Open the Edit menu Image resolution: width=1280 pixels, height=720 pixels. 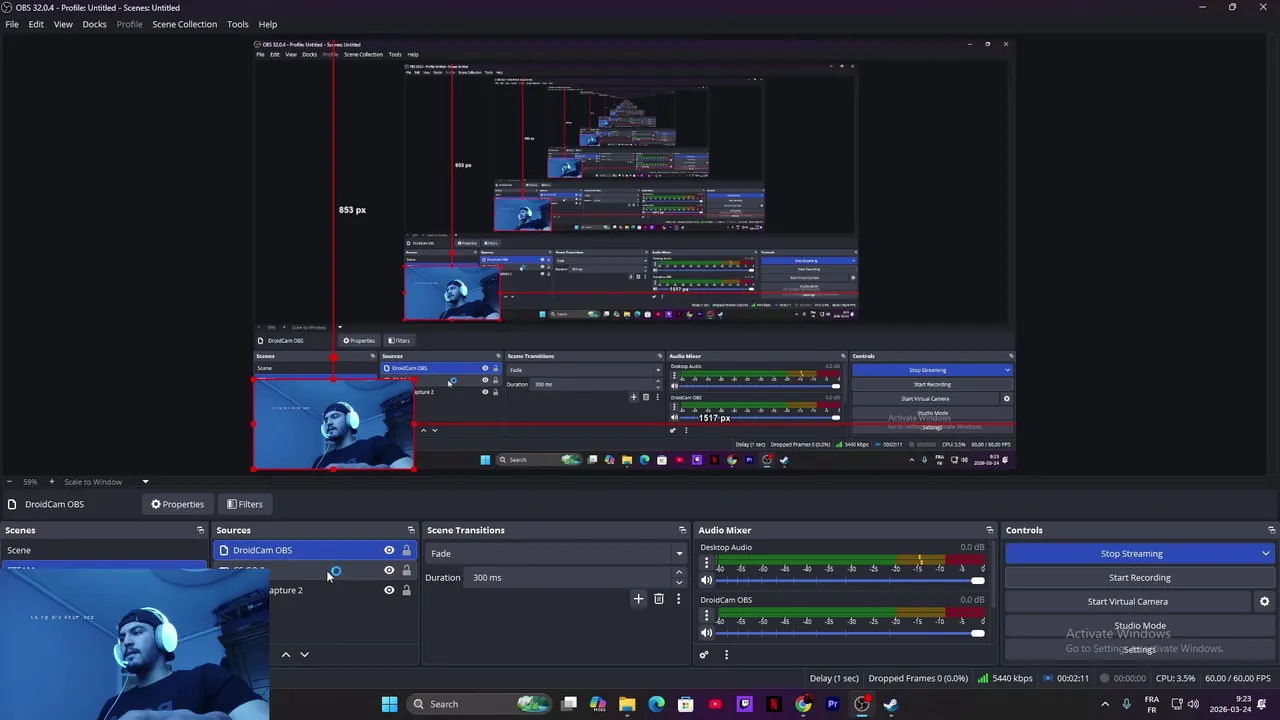coord(36,24)
